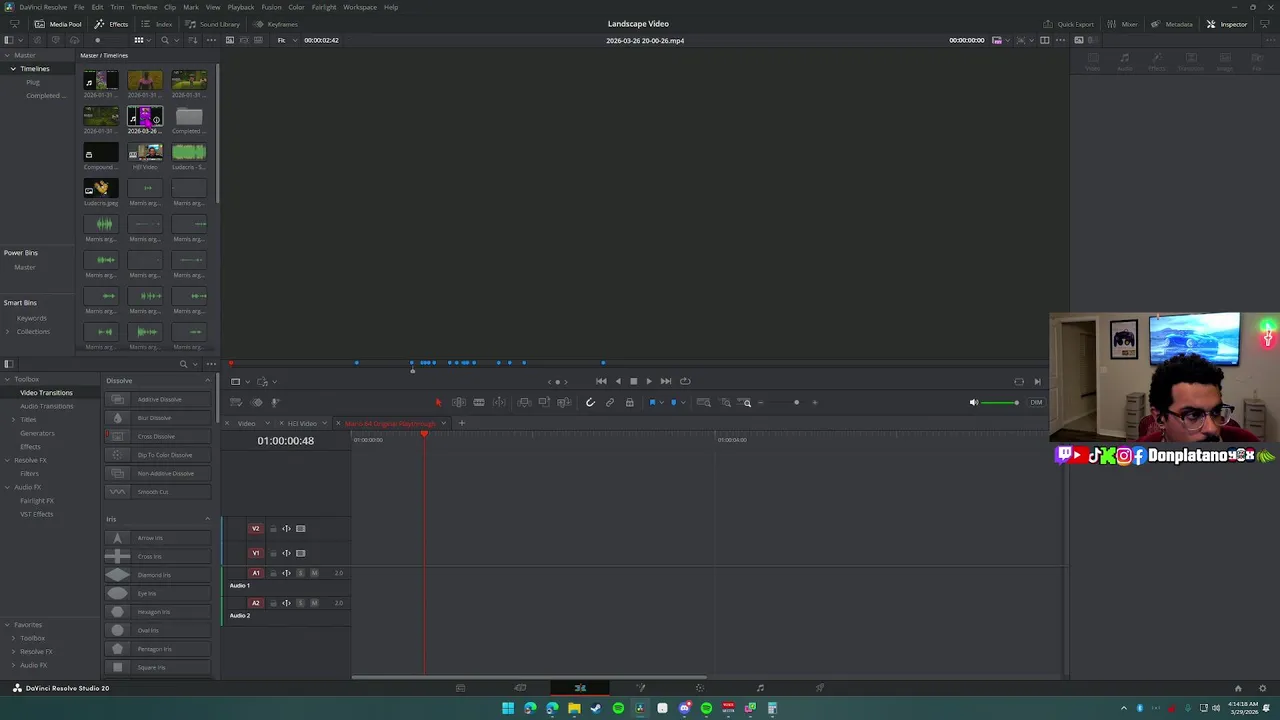Mute monitor audio with speaker icon

pos(974,402)
